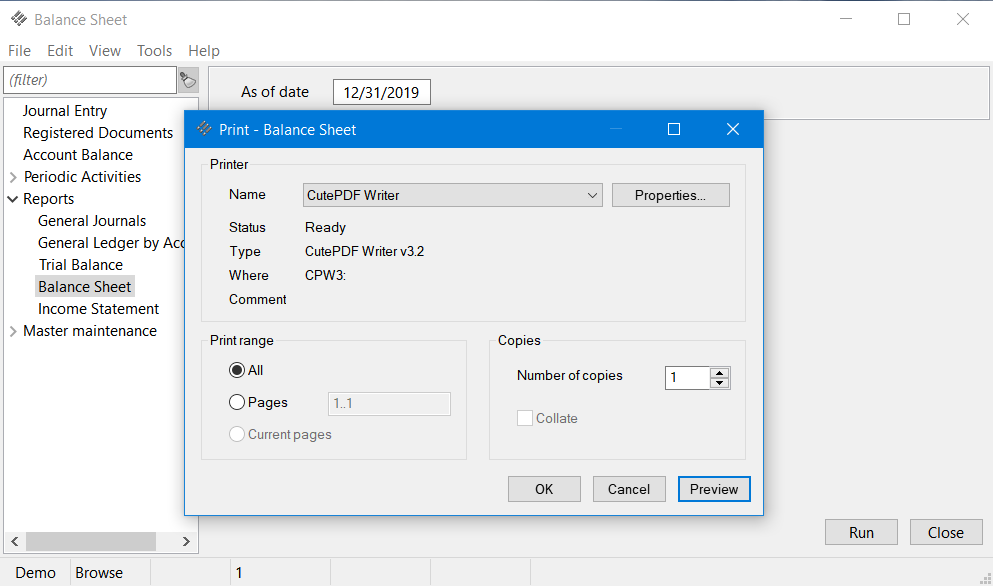Maximize the Print - Balance Sheet dialog
This screenshot has width=993, height=586.
coord(674,129)
